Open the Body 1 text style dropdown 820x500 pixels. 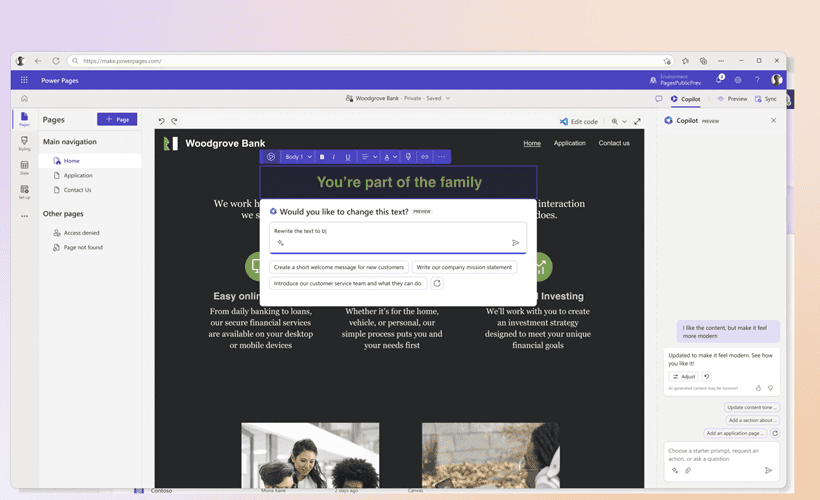coord(299,157)
